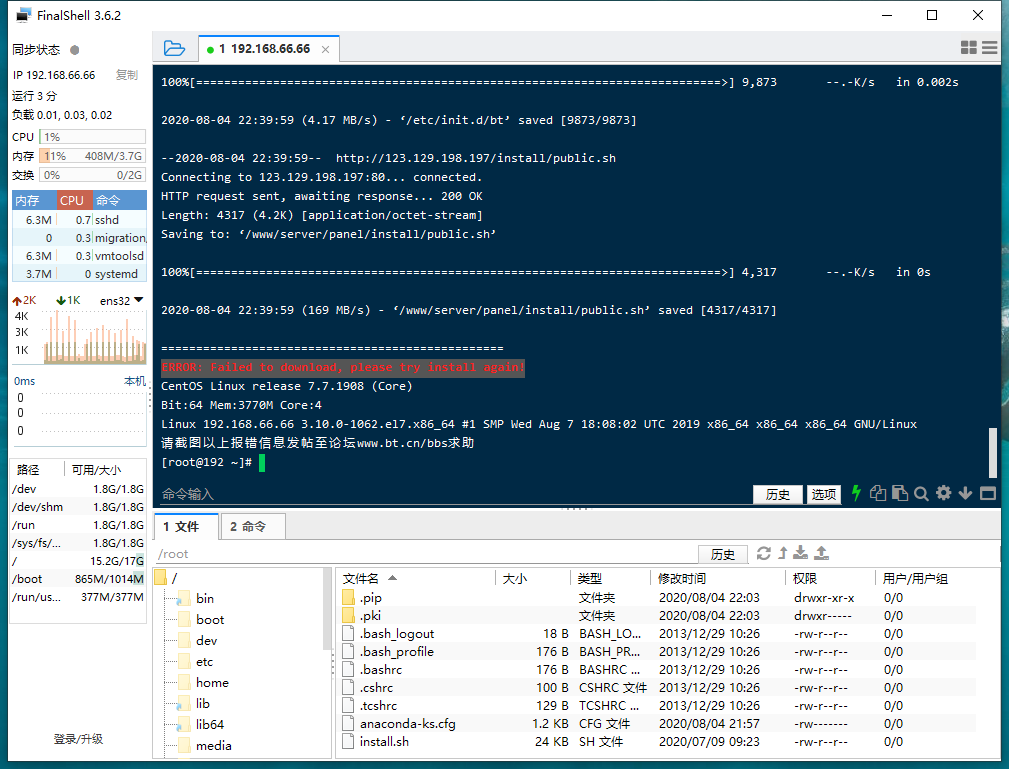Click the file upload icon
The height and width of the screenshot is (769, 1009).
pyautogui.click(x=822, y=553)
